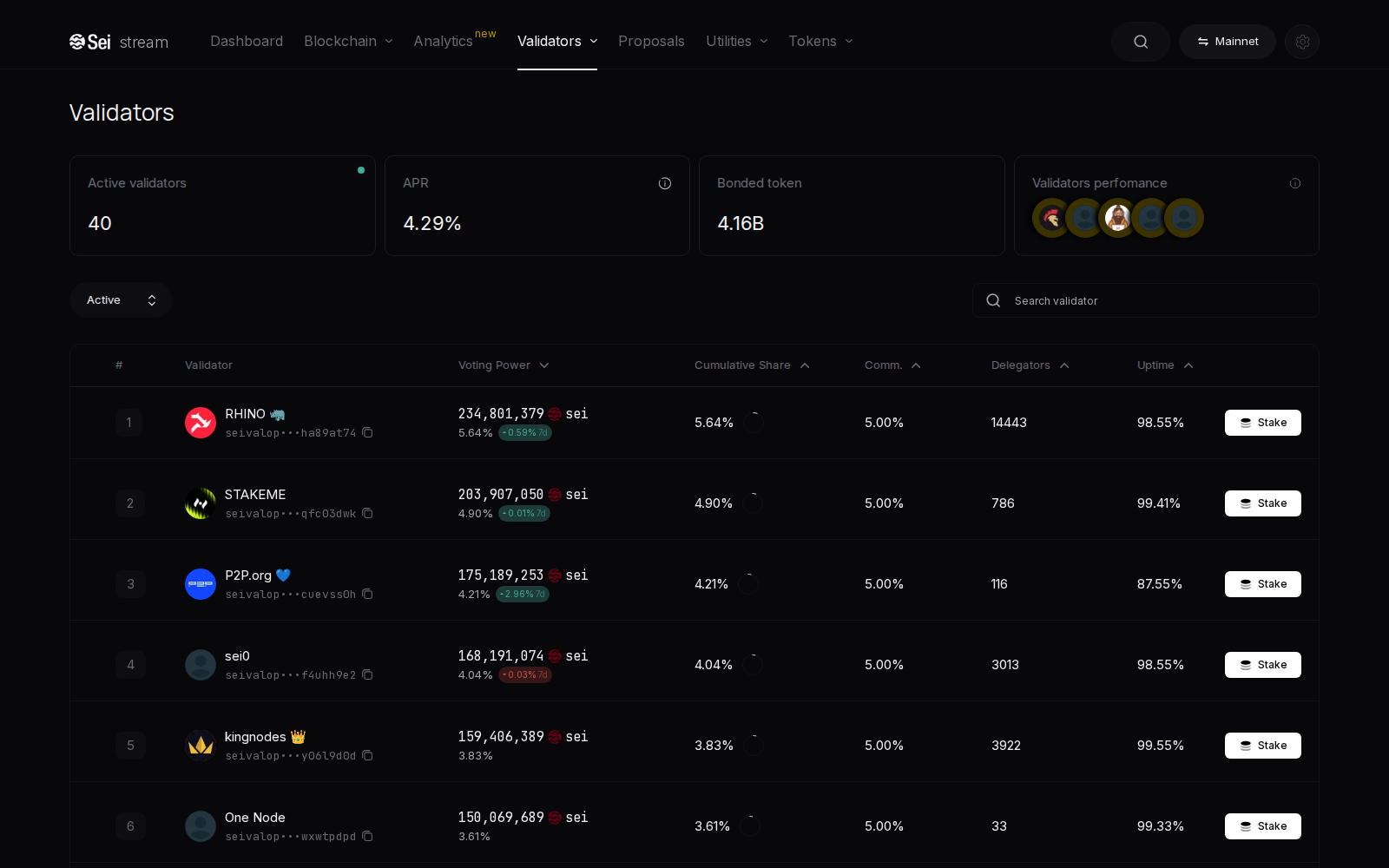The image size is (1389, 868).
Task: Click P2P.org 7d change badge -2.96%
Action: [523, 594]
